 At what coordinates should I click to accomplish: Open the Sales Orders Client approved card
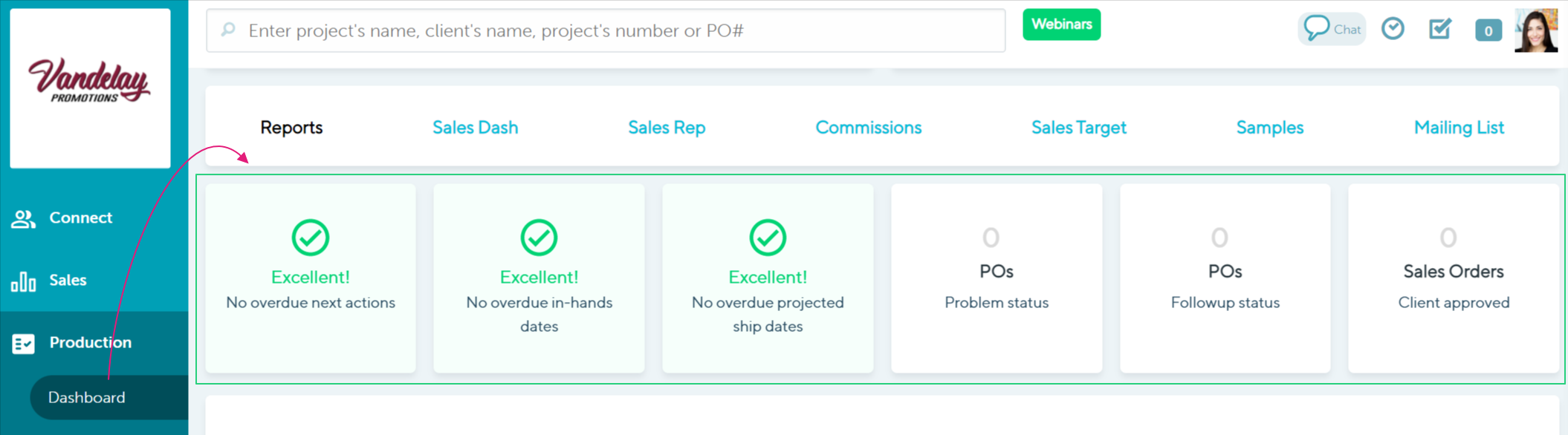pos(1454,278)
